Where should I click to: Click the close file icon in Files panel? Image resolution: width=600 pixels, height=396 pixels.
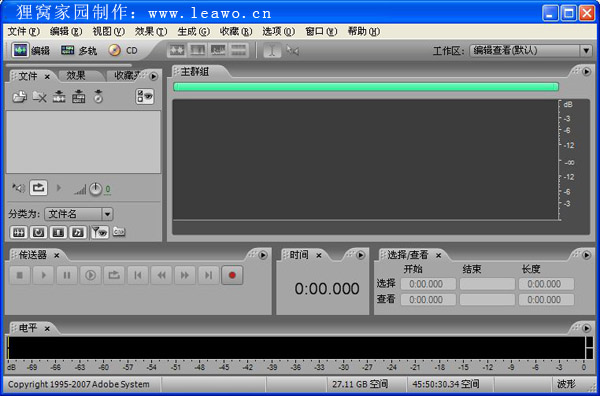click(39, 97)
